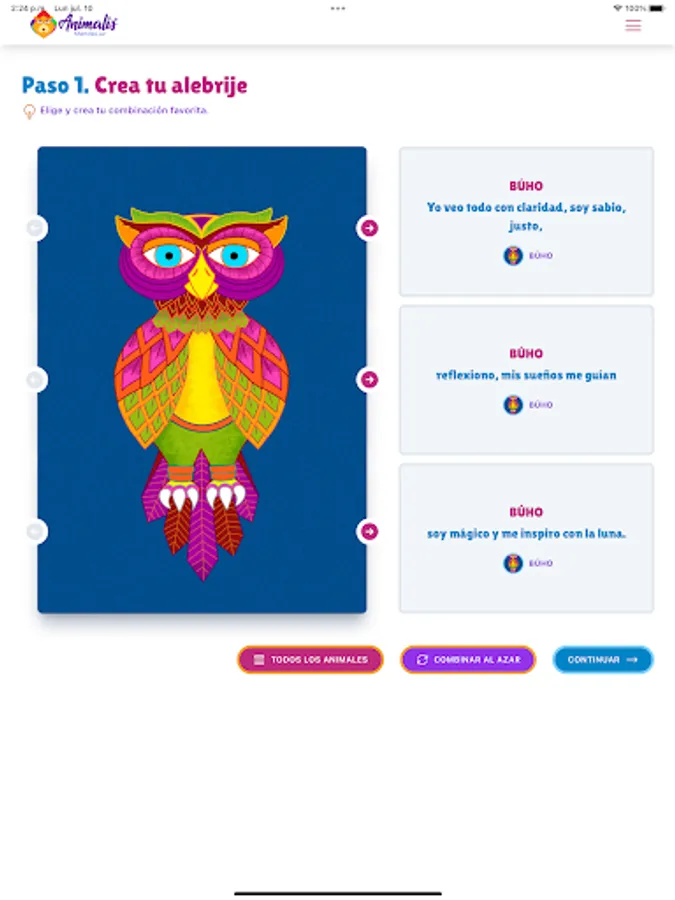The image size is (675, 900).
Task: Tap the Animalis logo in header
Action: pyautogui.click(x=73, y=24)
